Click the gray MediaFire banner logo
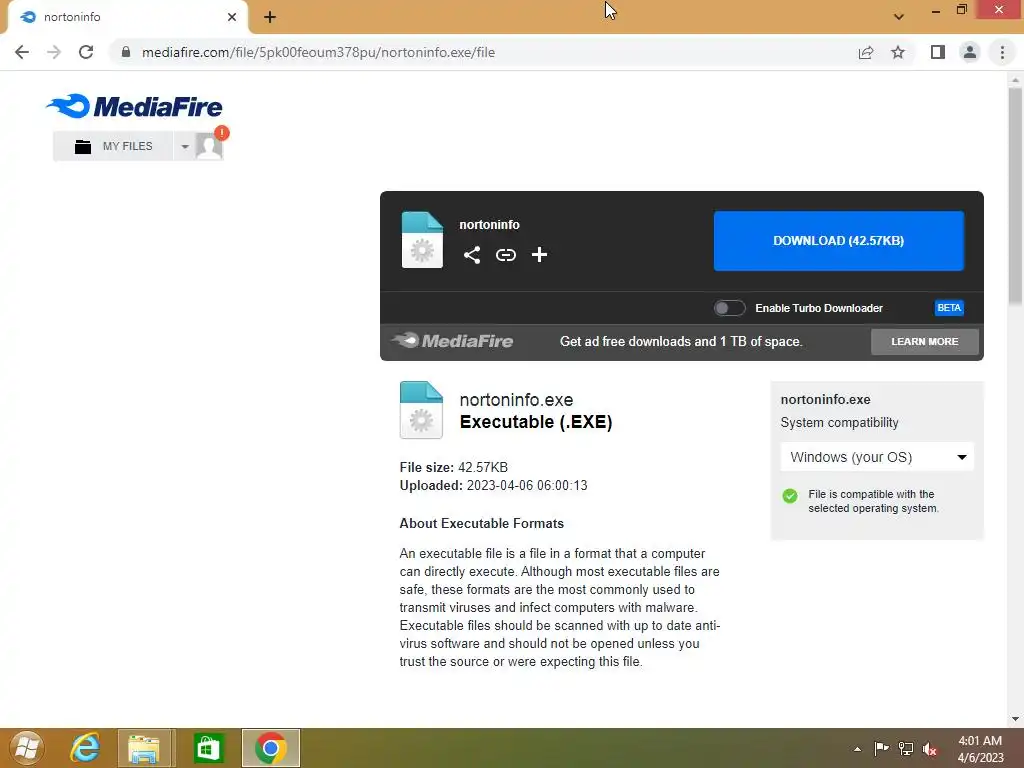1024x768 pixels. 452,341
